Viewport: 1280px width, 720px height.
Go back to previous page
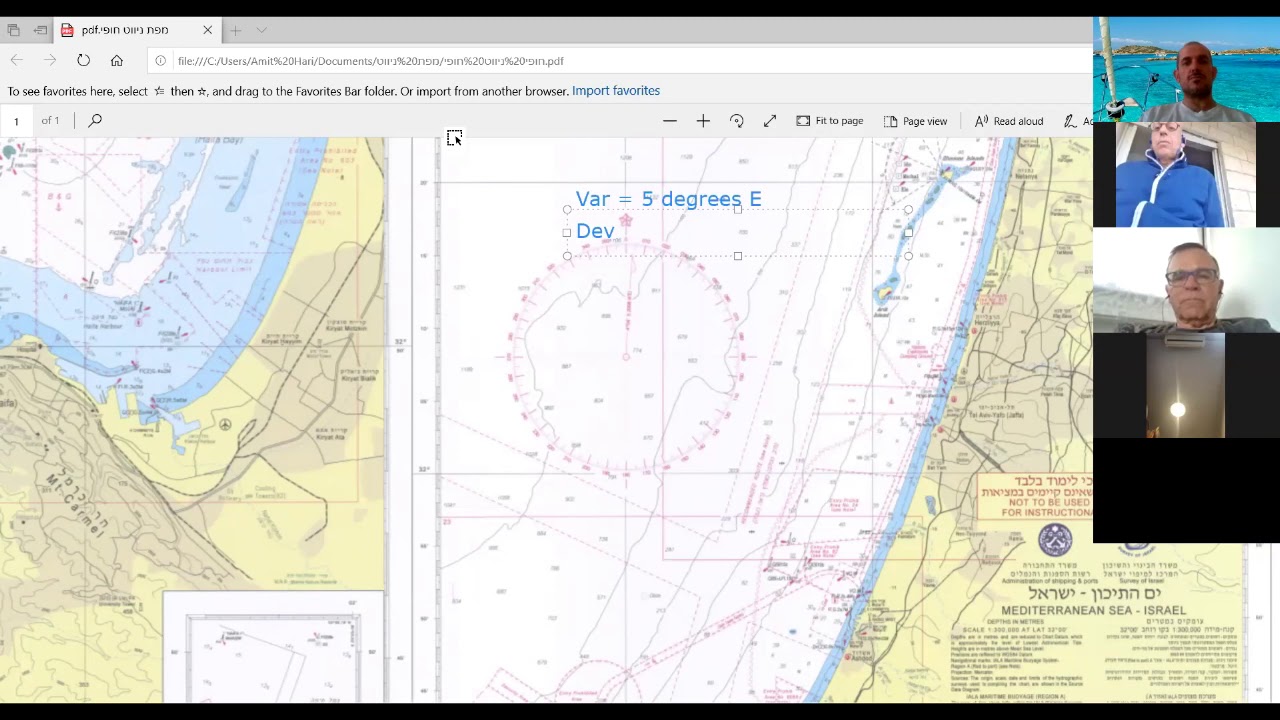coord(17,61)
